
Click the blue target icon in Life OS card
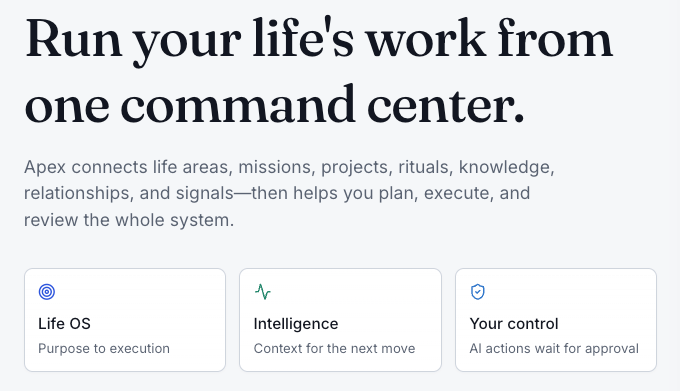47,292
